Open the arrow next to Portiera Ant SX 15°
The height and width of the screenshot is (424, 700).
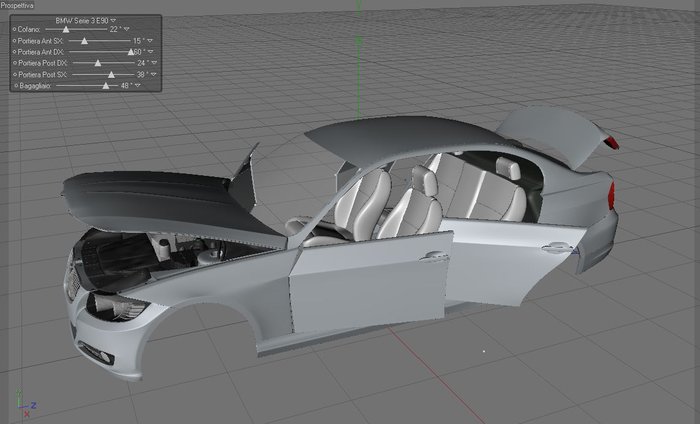(x=150, y=41)
